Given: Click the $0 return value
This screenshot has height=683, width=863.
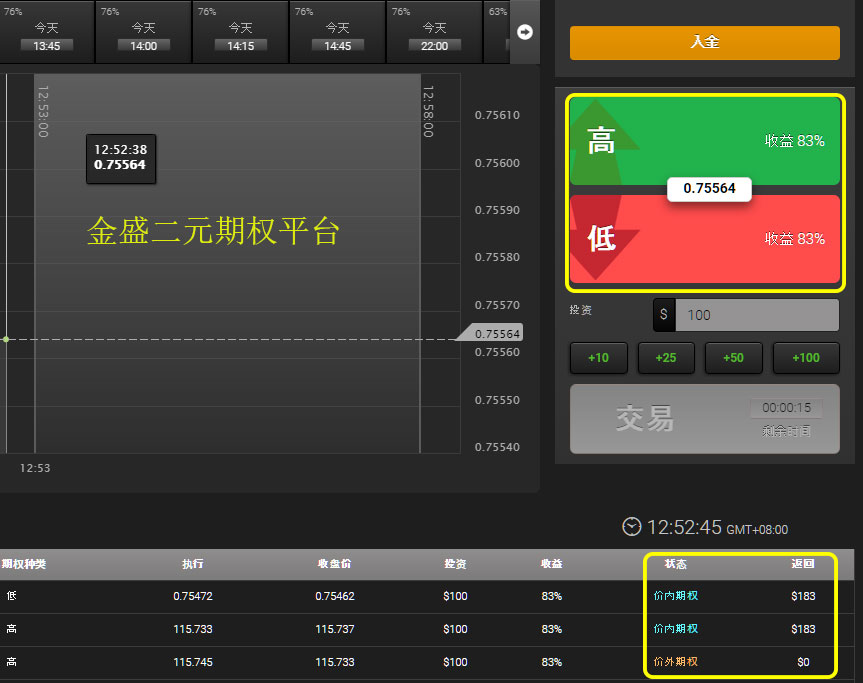Looking at the screenshot, I should coord(803,662).
